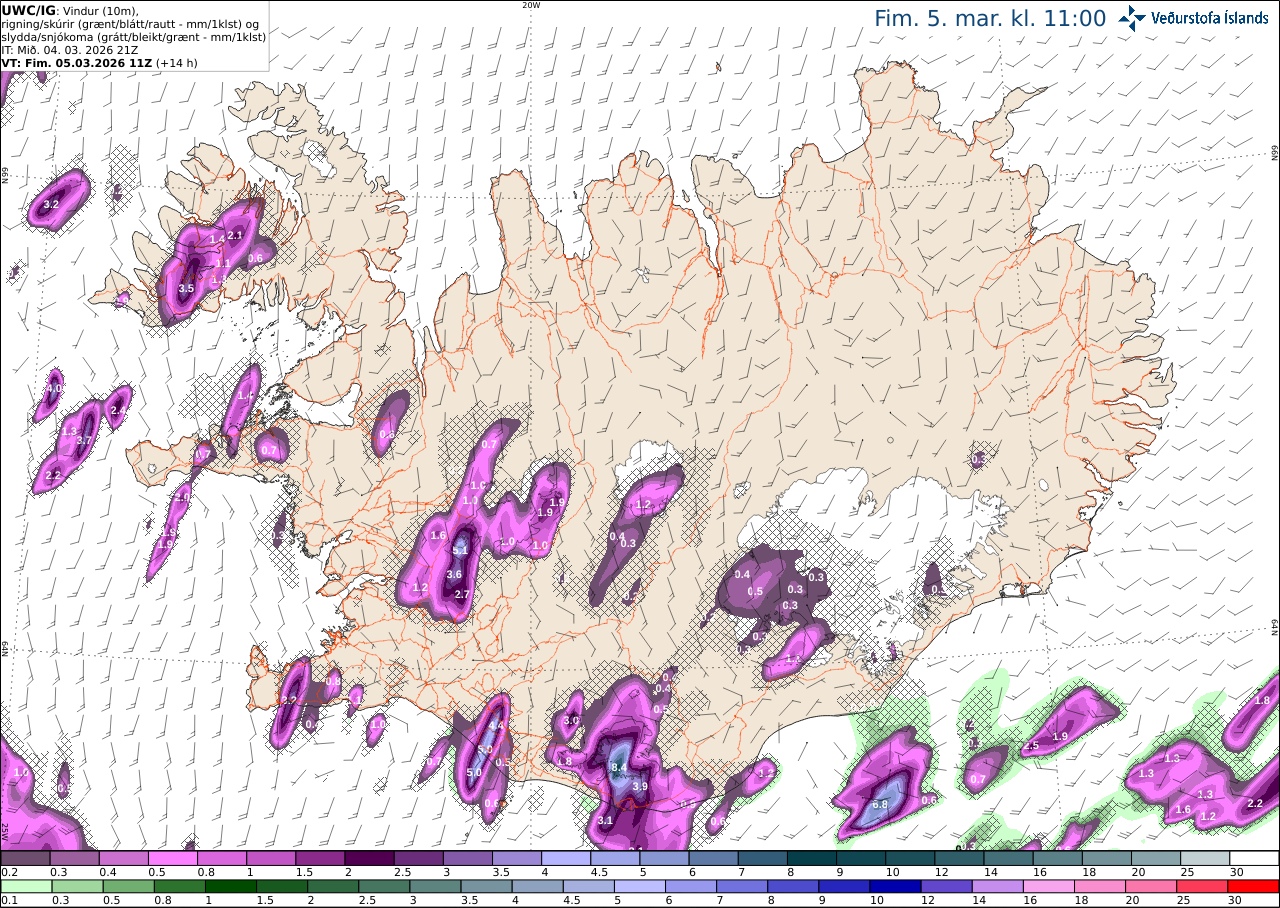Viewport: 1280px width, 908px height.
Task: Select the 3.5 lavender swatch in the snow legend row
Action: [517, 858]
